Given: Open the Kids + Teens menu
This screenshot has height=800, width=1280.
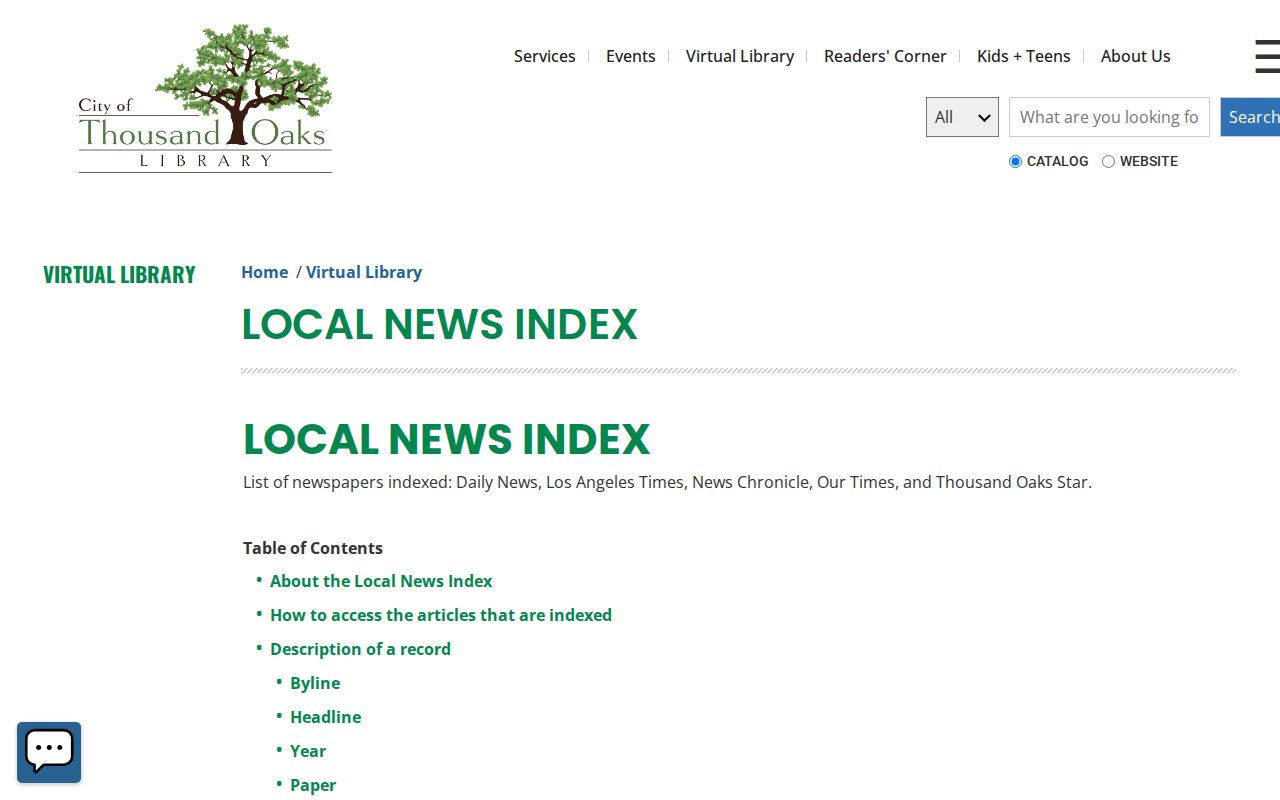Looking at the screenshot, I should [1024, 56].
